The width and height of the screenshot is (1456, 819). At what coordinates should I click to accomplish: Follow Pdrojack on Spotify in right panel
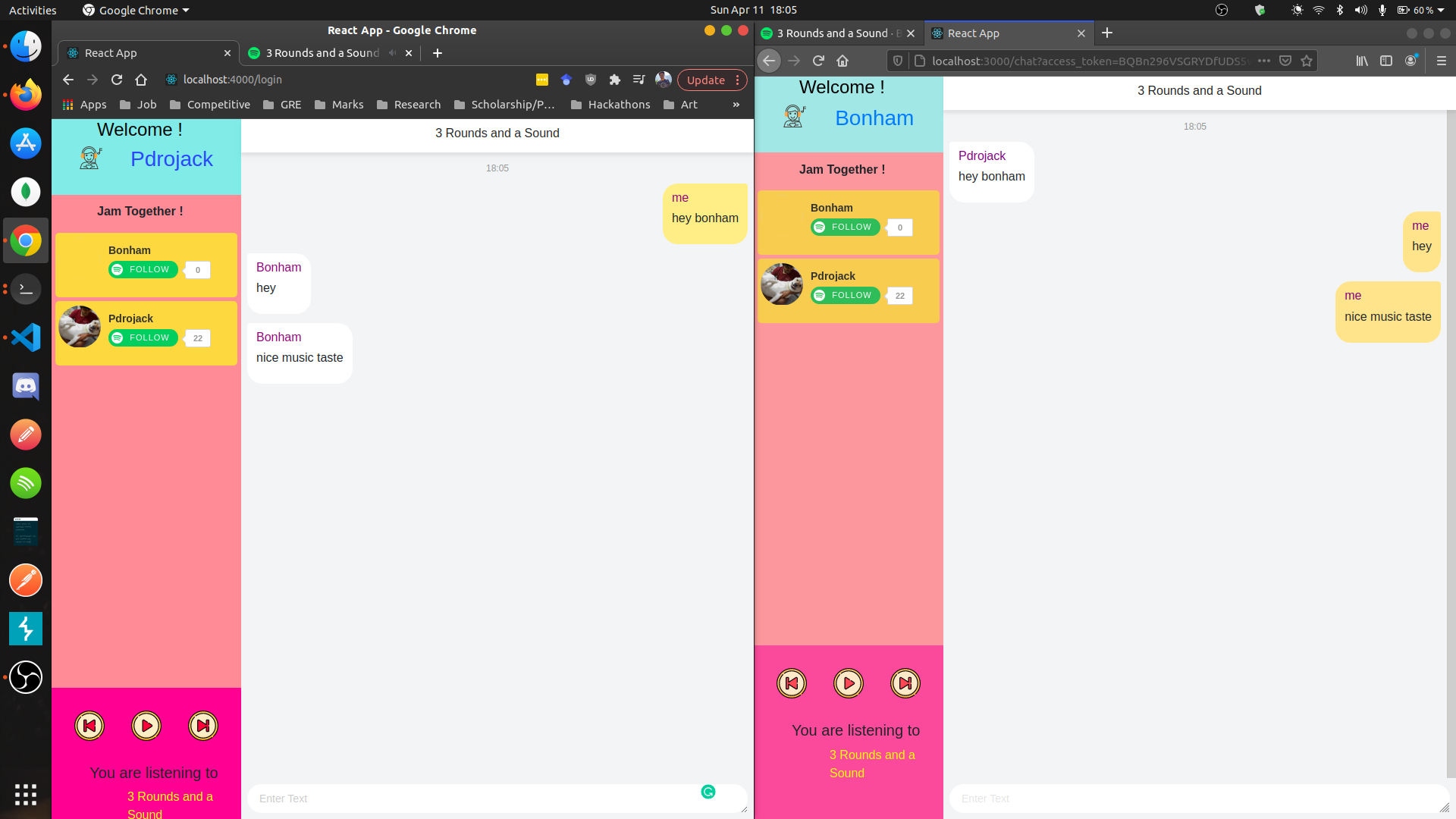click(846, 296)
